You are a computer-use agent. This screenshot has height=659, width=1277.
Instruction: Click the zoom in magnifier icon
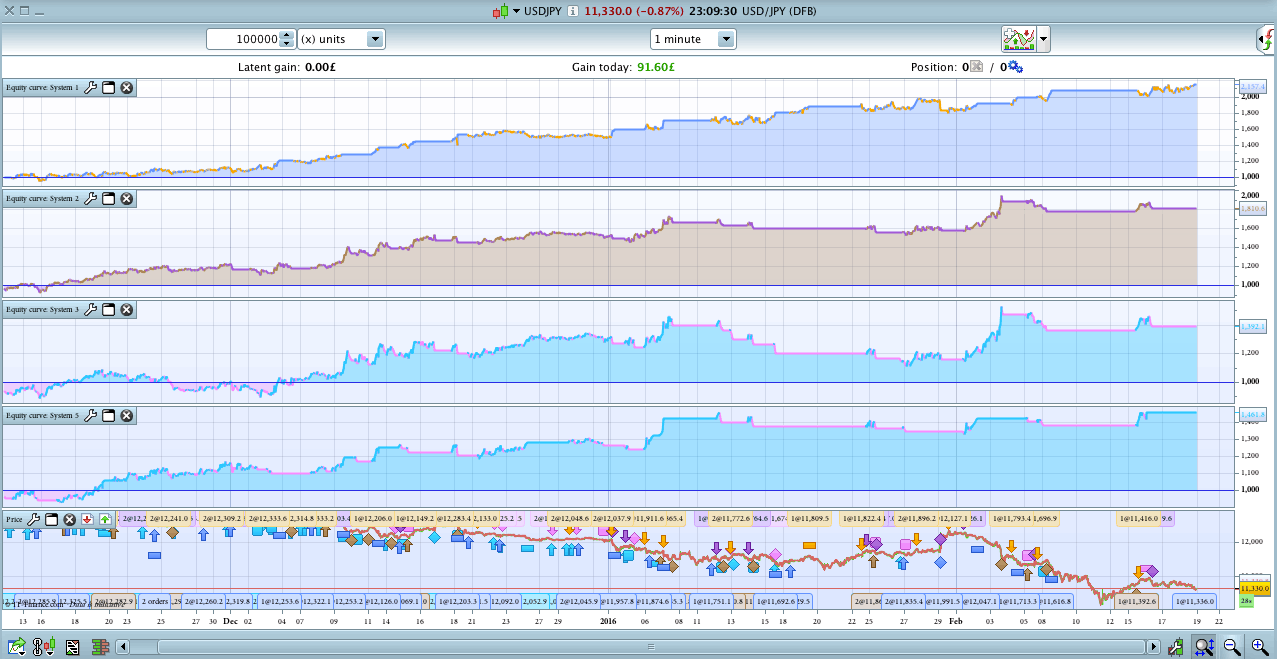(x=1259, y=647)
